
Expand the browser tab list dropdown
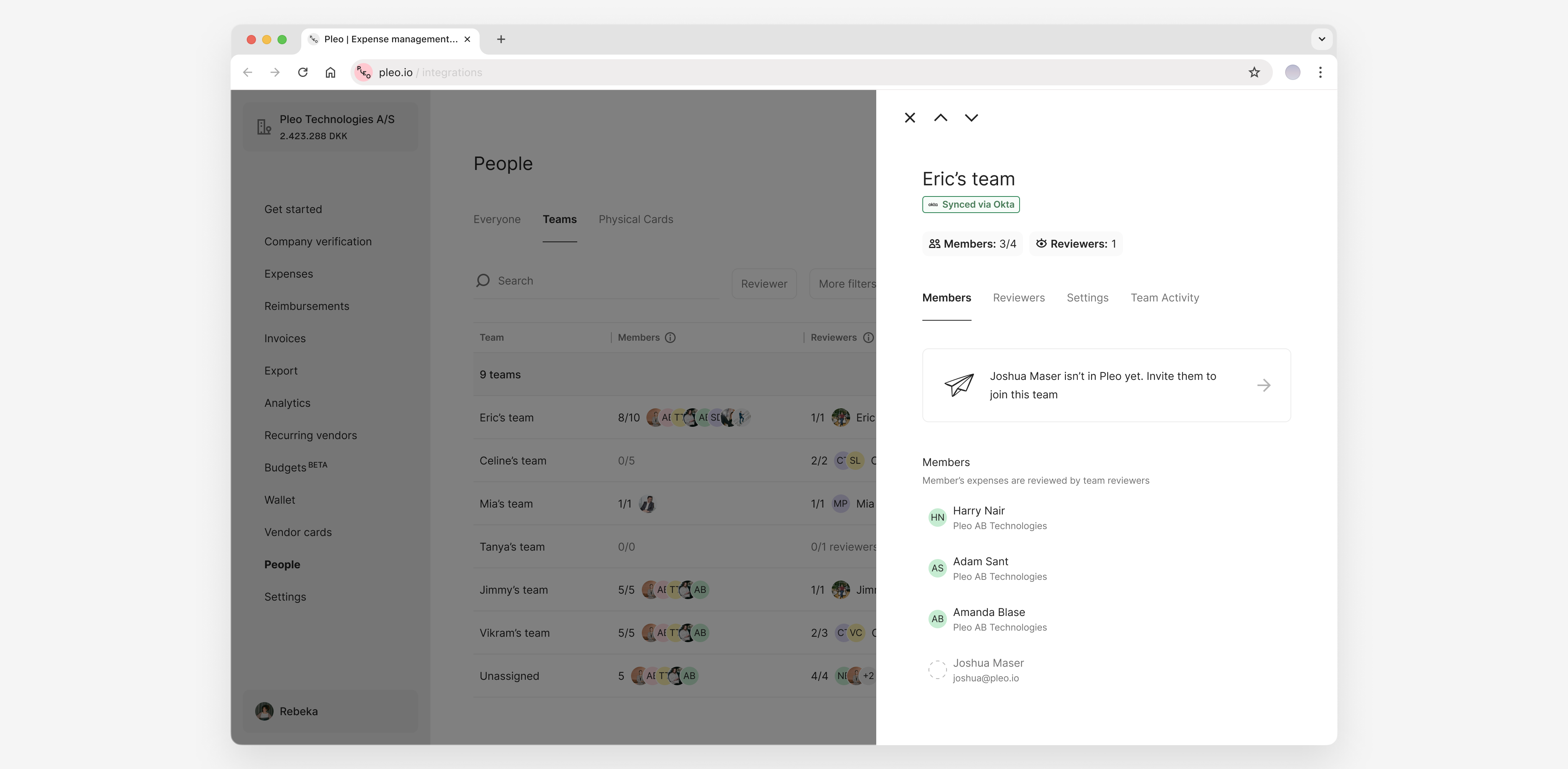pos(1322,39)
